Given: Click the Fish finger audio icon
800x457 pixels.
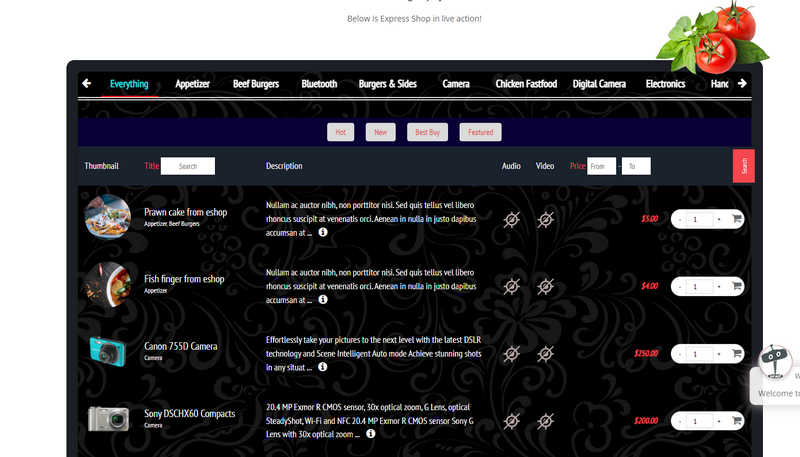Looking at the screenshot, I should point(511,286).
